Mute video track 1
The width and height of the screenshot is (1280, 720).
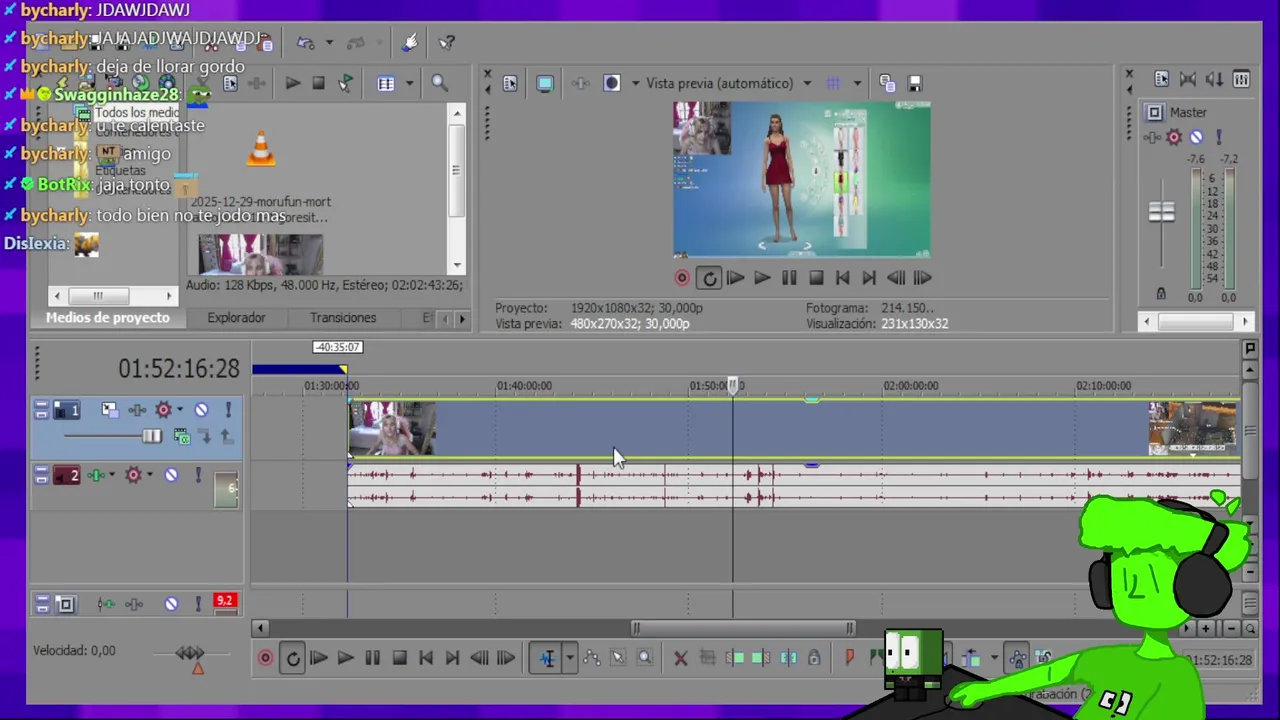point(201,410)
